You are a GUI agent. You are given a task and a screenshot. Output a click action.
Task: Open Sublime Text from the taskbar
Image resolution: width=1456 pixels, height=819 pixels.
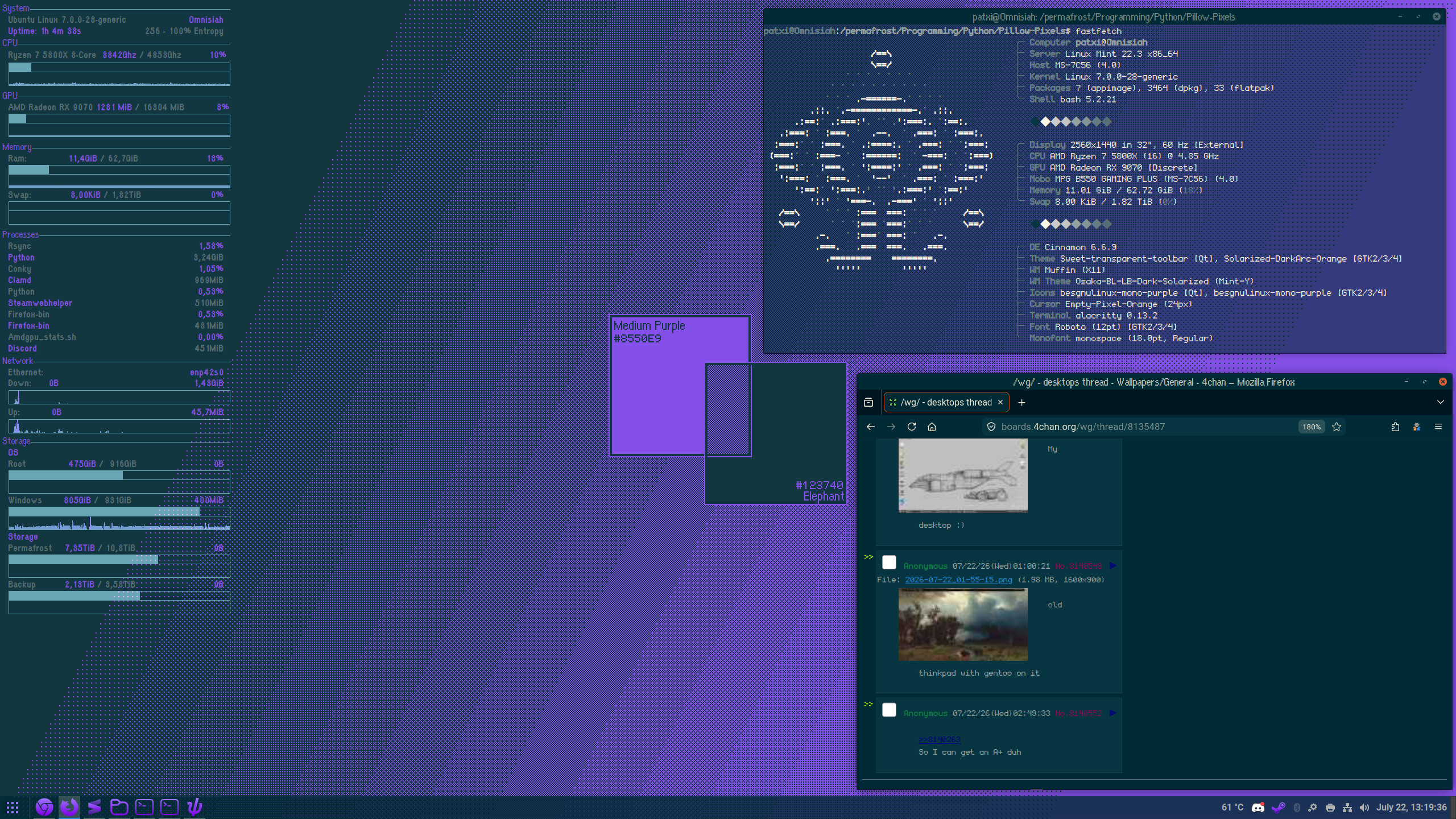point(94,807)
